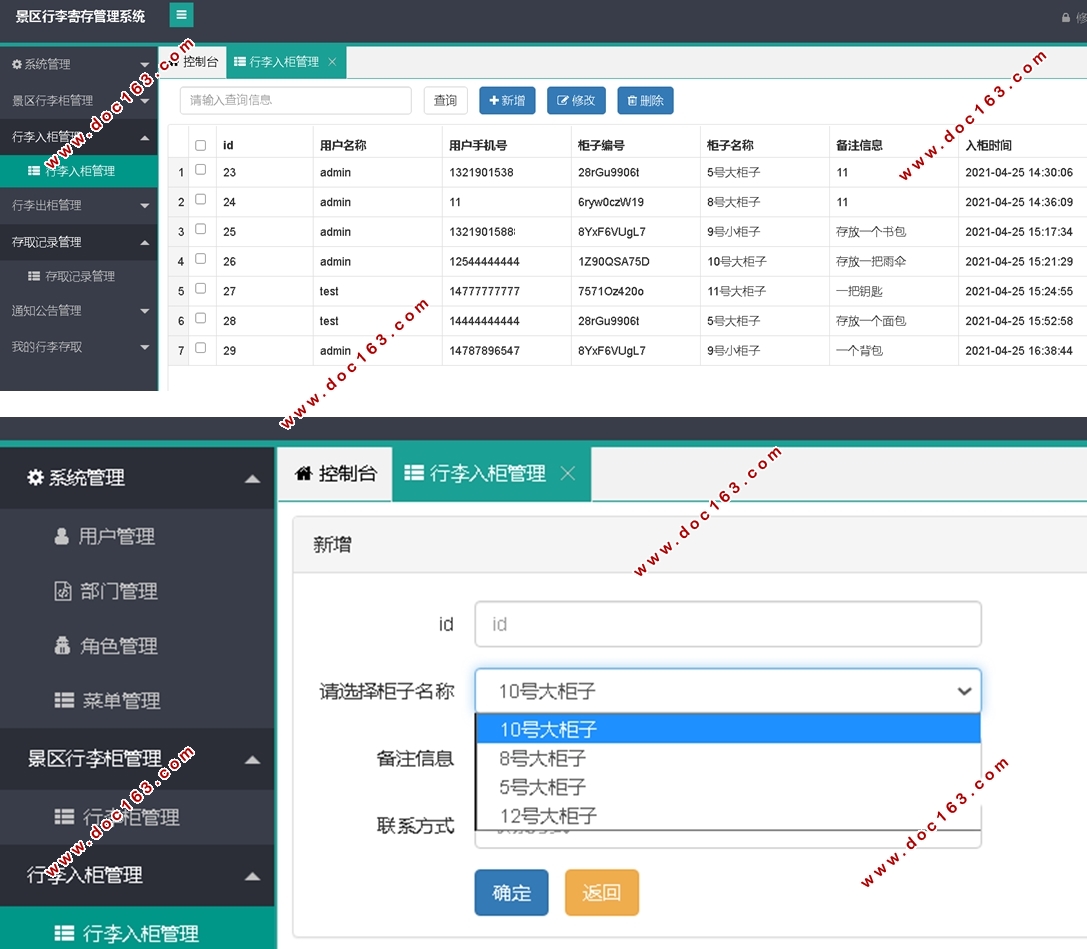Click the 请输入查询信息 search field
The width and height of the screenshot is (1087, 949).
tap(296, 101)
